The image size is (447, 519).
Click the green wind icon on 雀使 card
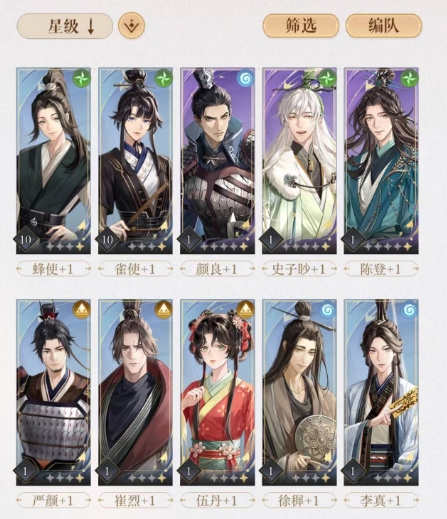point(164,78)
